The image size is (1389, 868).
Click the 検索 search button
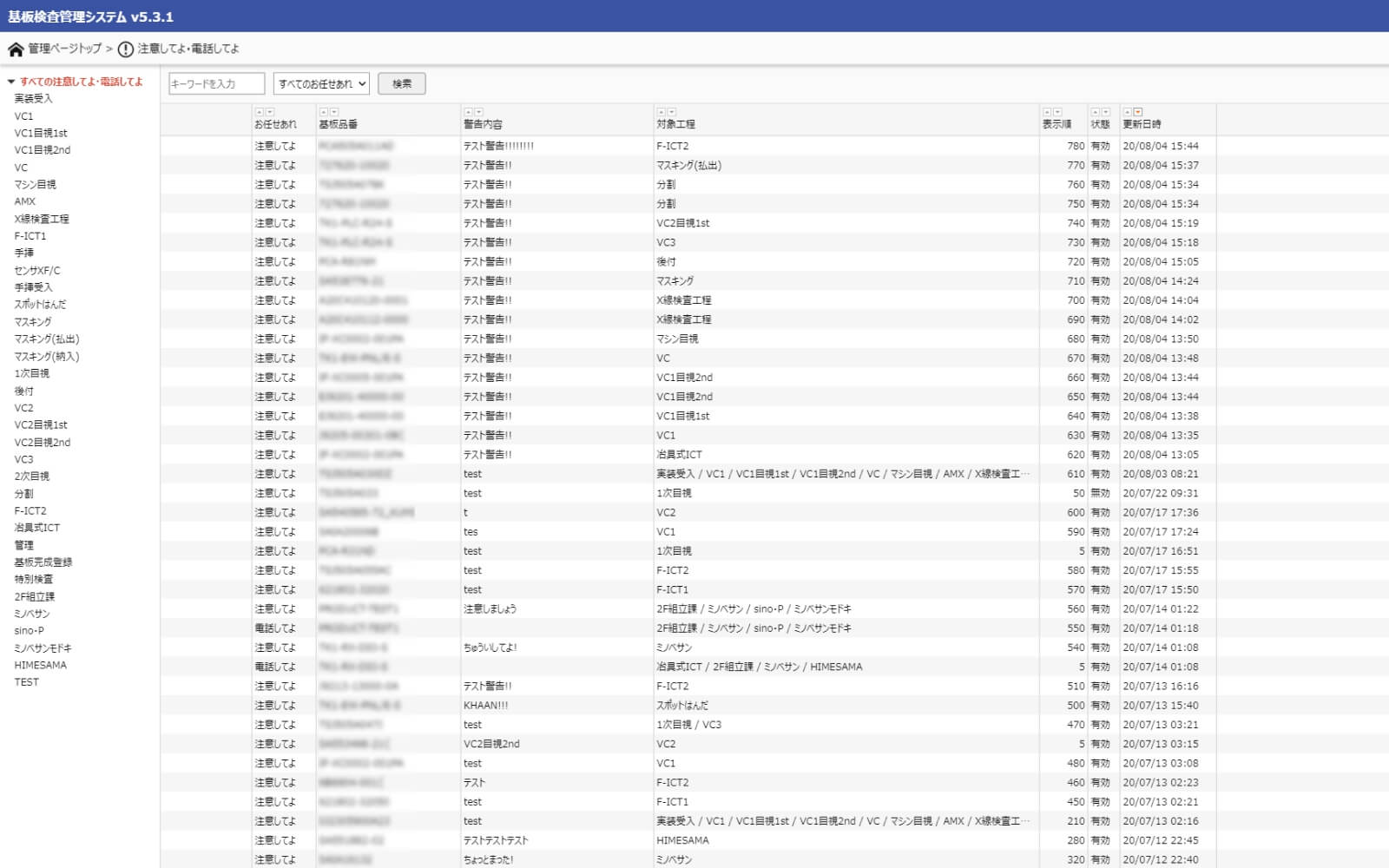[402, 83]
